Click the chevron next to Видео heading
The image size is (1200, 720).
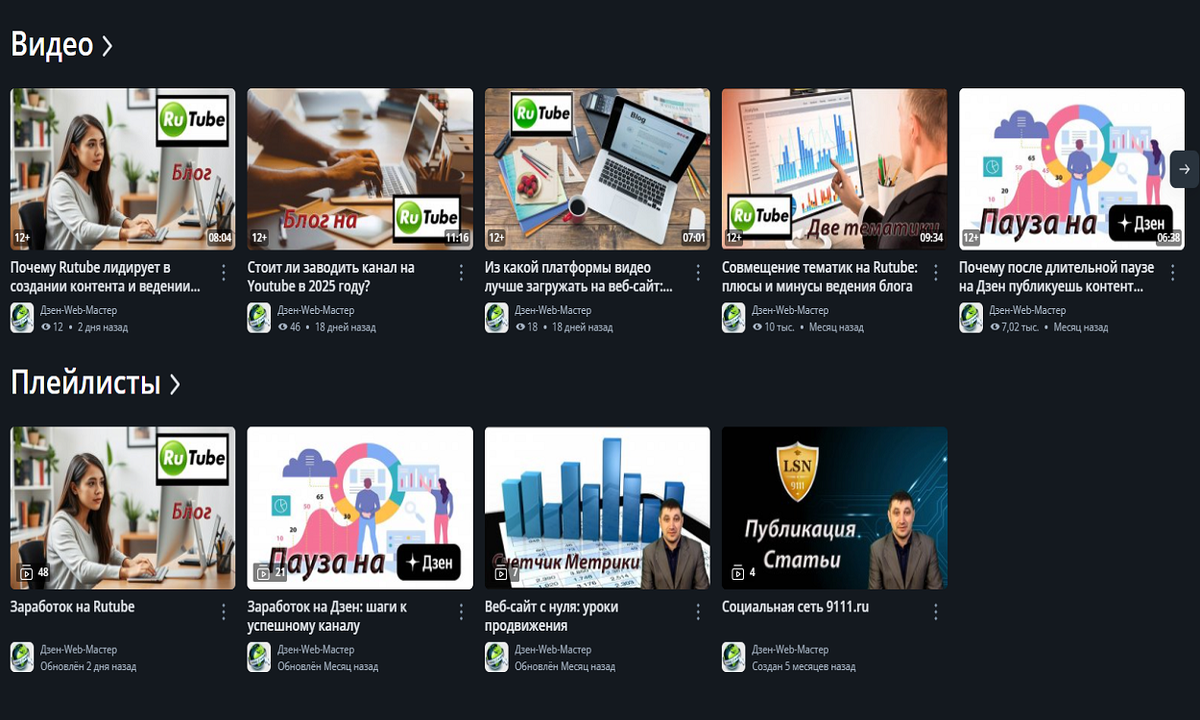point(107,46)
